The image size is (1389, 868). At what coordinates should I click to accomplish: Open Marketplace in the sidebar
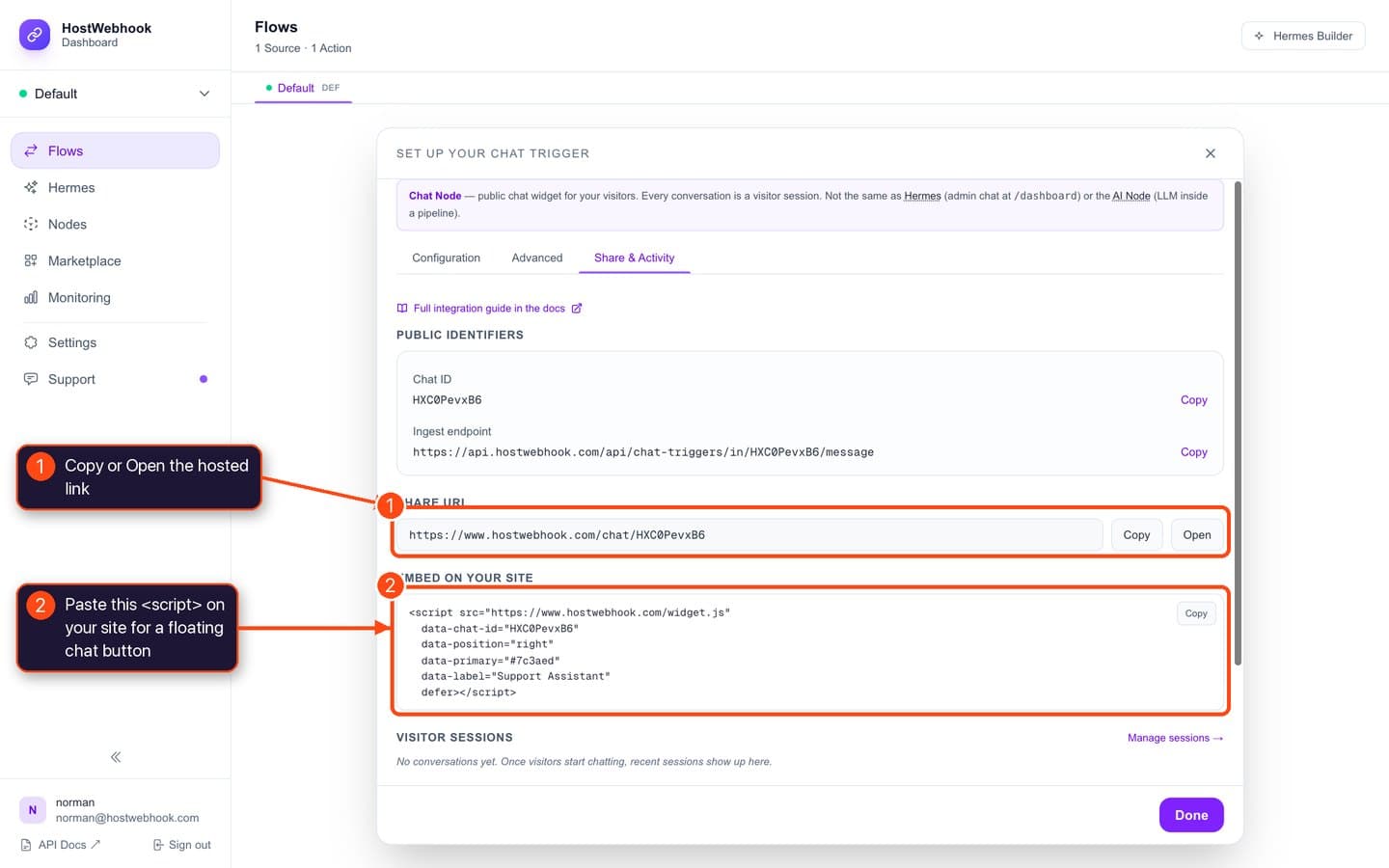pos(115,260)
